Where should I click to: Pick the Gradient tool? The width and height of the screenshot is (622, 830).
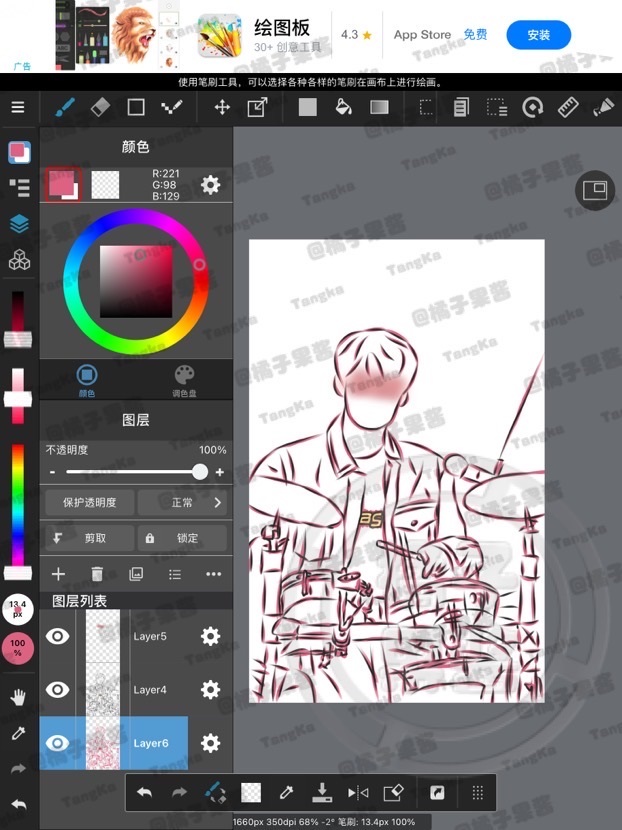tap(379, 107)
